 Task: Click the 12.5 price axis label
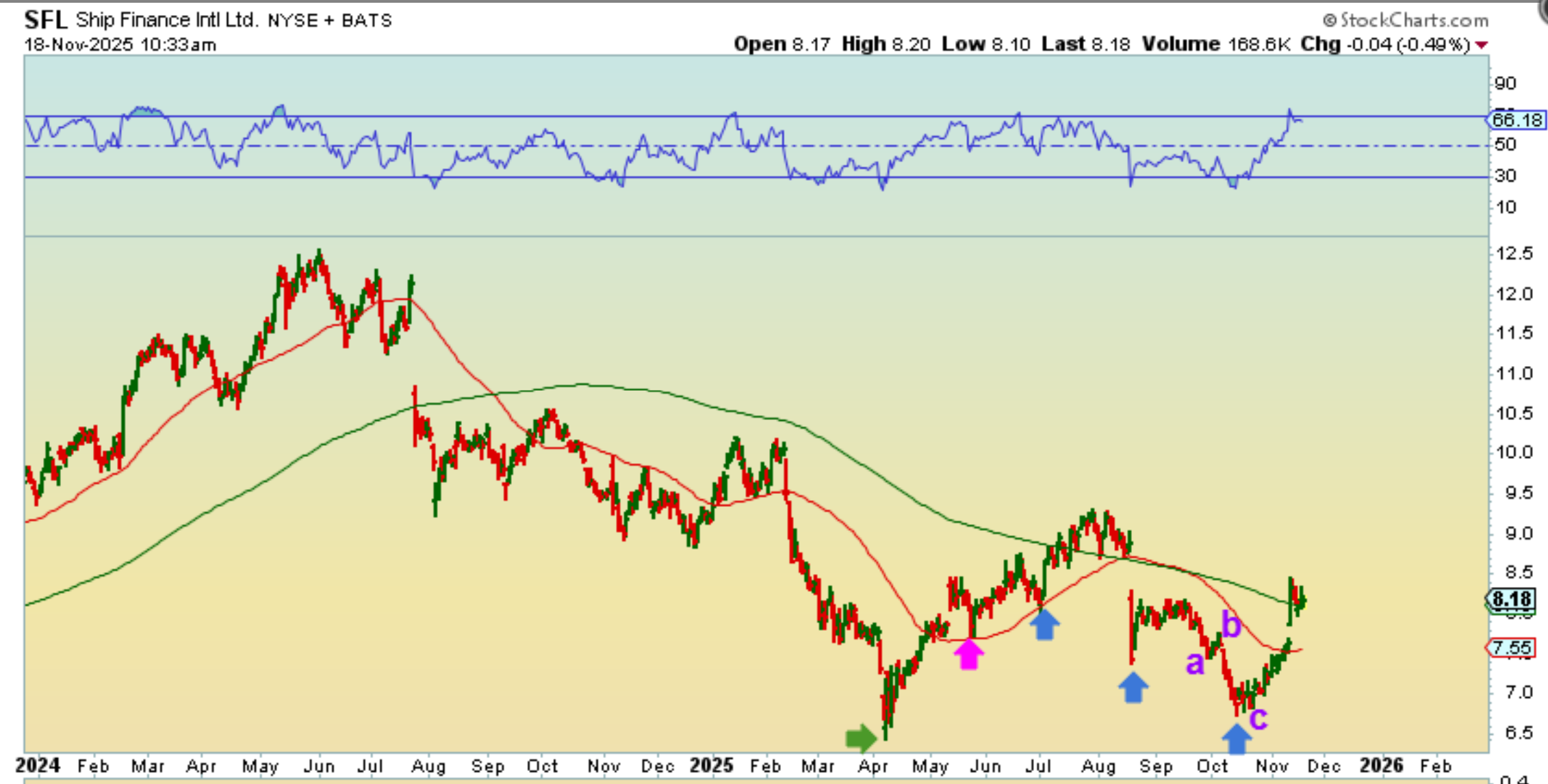coord(1514,253)
